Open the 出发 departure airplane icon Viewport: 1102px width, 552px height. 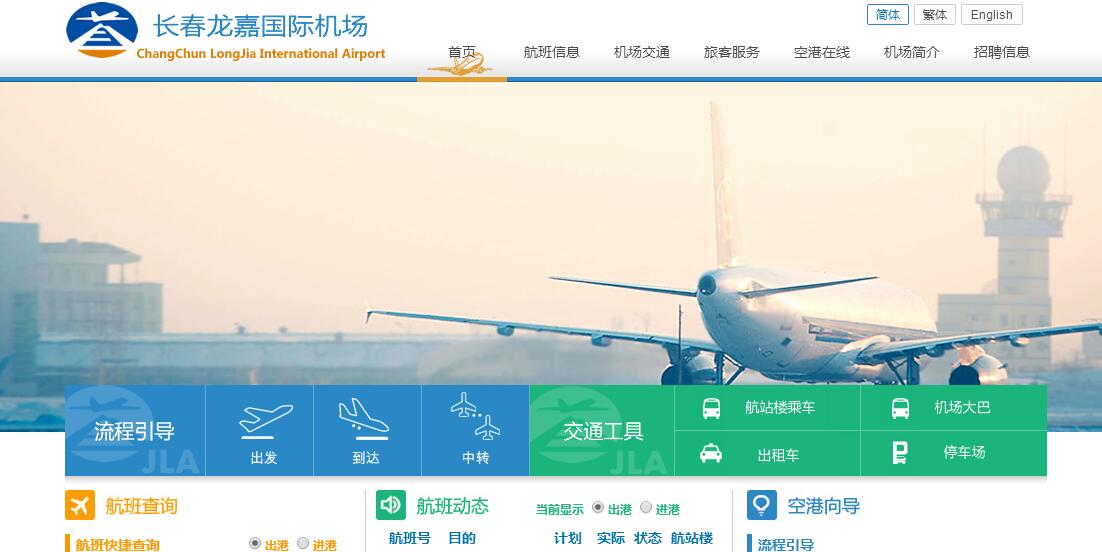pos(265,420)
